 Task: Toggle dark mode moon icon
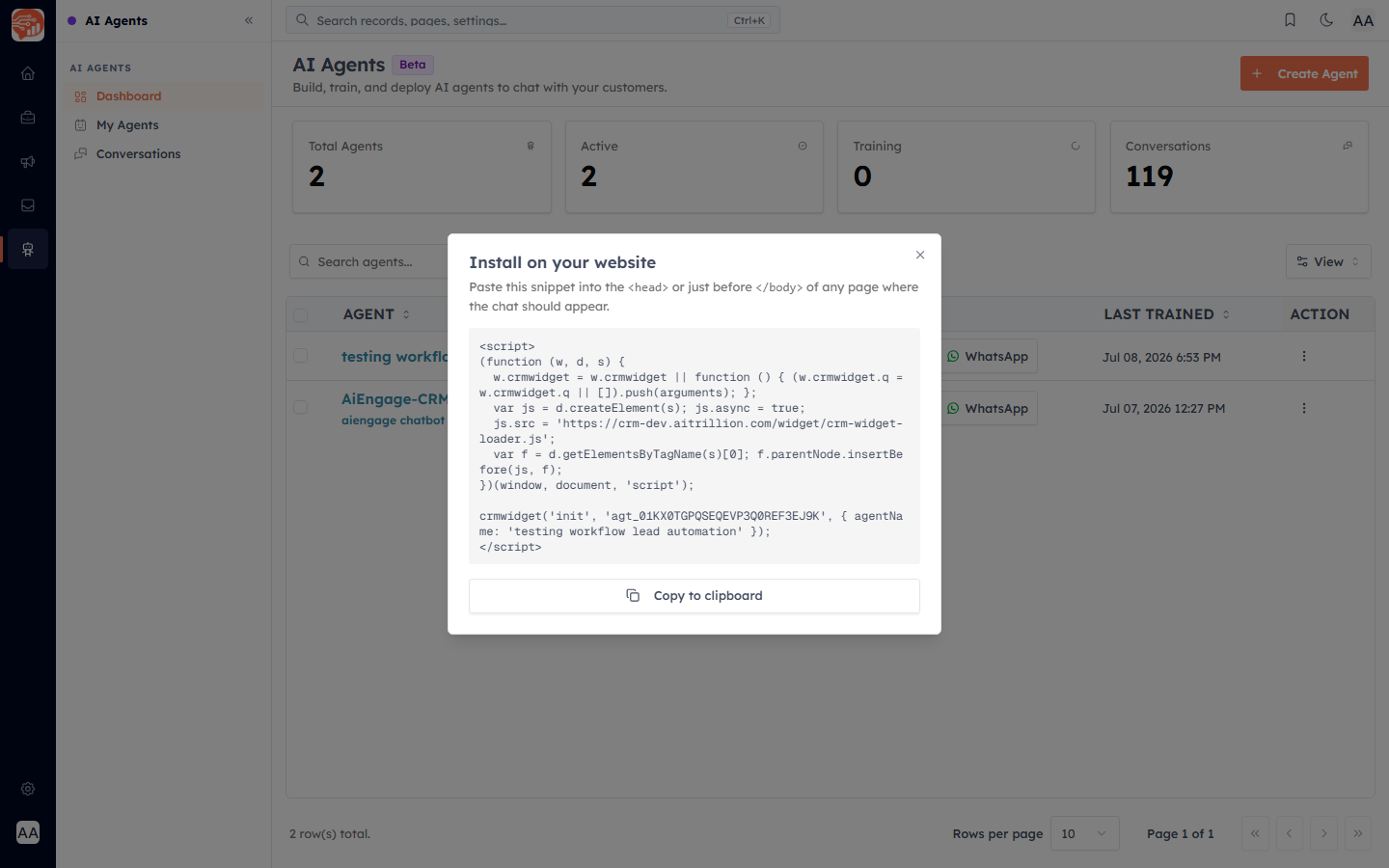tap(1326, 20)
